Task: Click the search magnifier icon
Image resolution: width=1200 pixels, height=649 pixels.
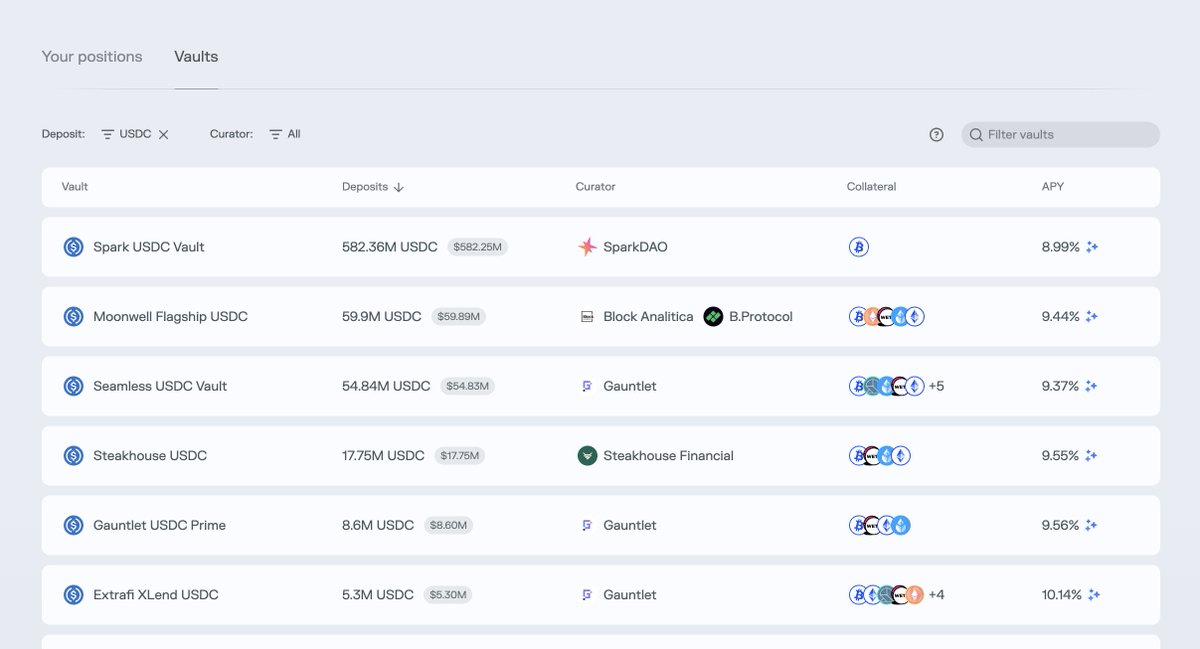Action: pos(976,134)
